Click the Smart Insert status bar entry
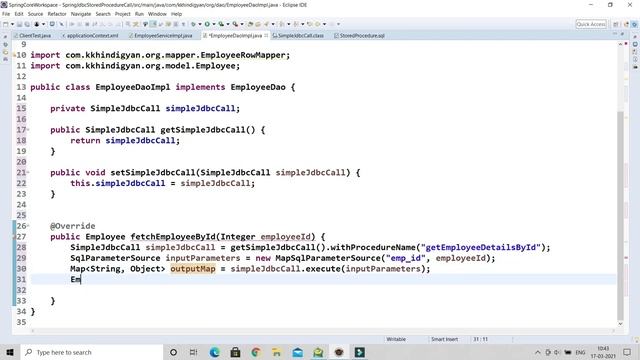640x360 pixels. [x=444, y=339]
